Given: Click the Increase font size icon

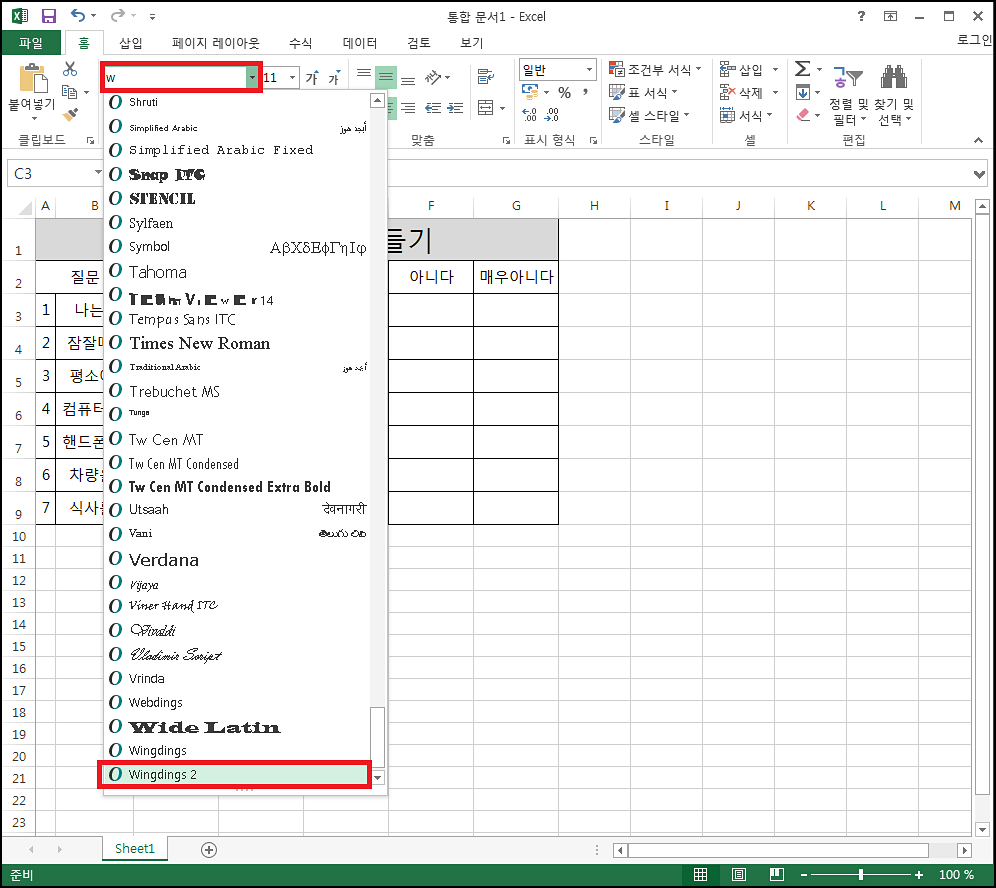Looking at the screenshot, I should tap(312, 77).
